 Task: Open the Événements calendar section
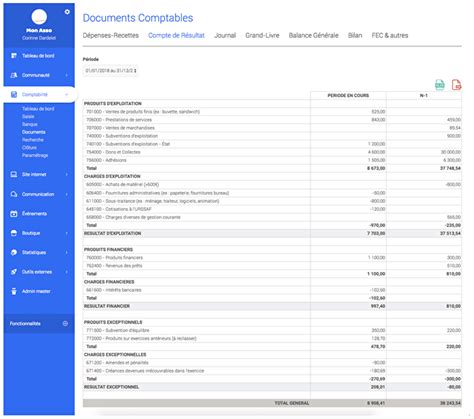point(14,214)
